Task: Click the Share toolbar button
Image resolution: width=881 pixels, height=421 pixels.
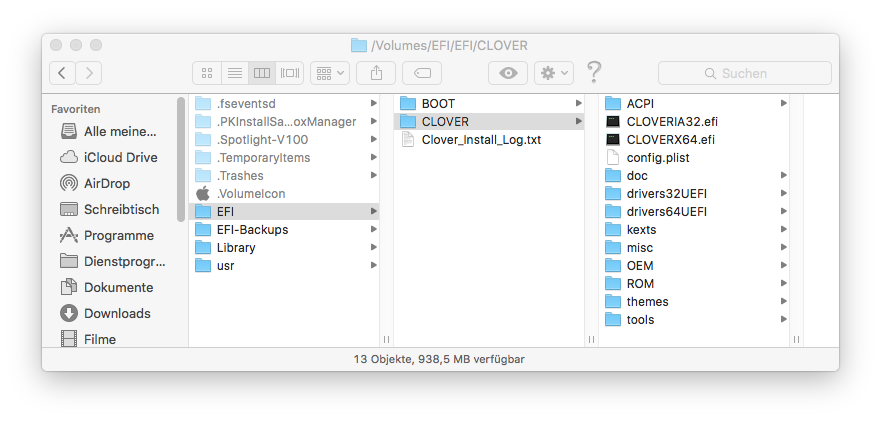Action: click(376, 73)
